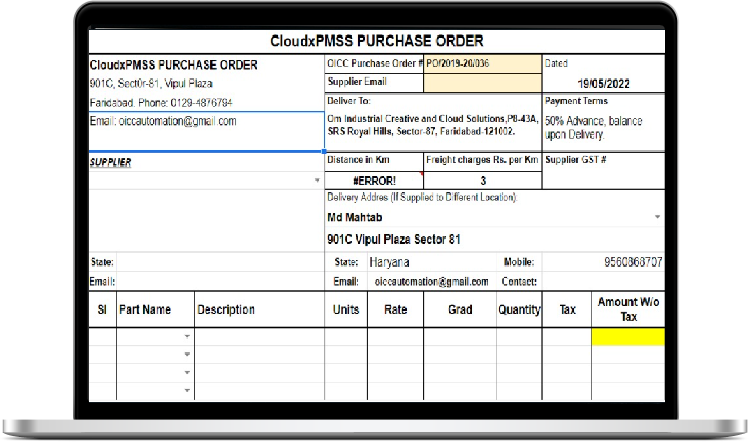The height and width of the screenshot is (443, 750).
Task: Open fourth row Part Name dropdown
Action: coord(187,390)
